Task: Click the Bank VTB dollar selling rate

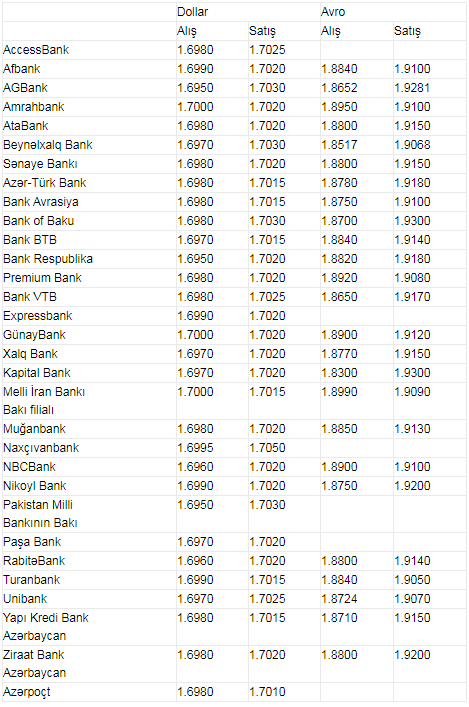Action: click(267, 297)
